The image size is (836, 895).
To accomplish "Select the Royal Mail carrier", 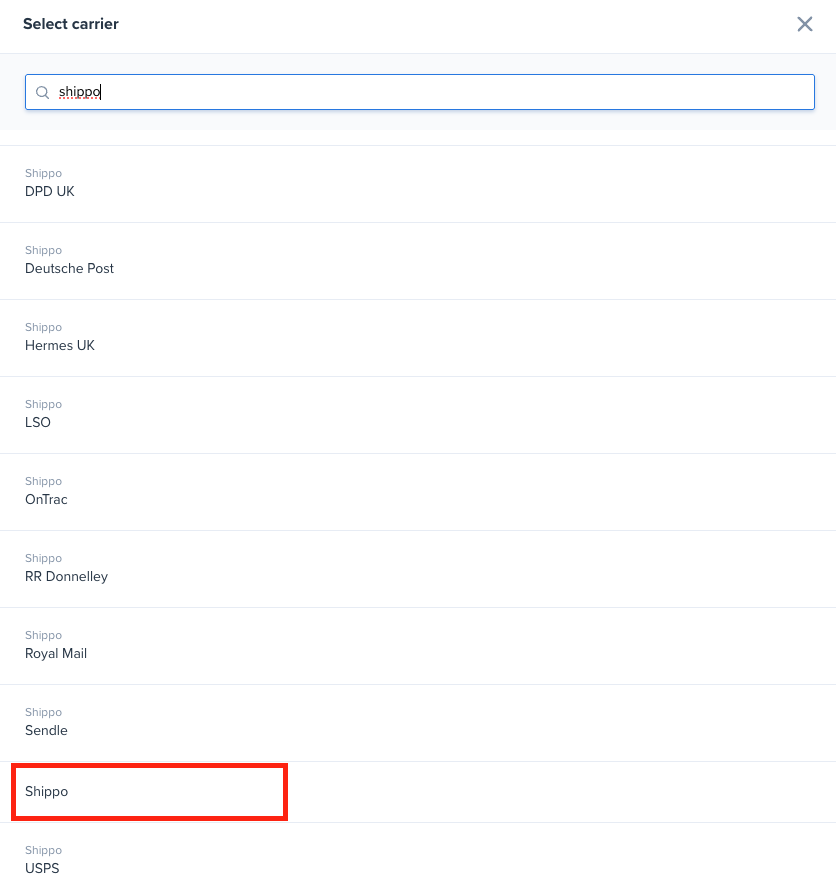I will click(418, 646).
